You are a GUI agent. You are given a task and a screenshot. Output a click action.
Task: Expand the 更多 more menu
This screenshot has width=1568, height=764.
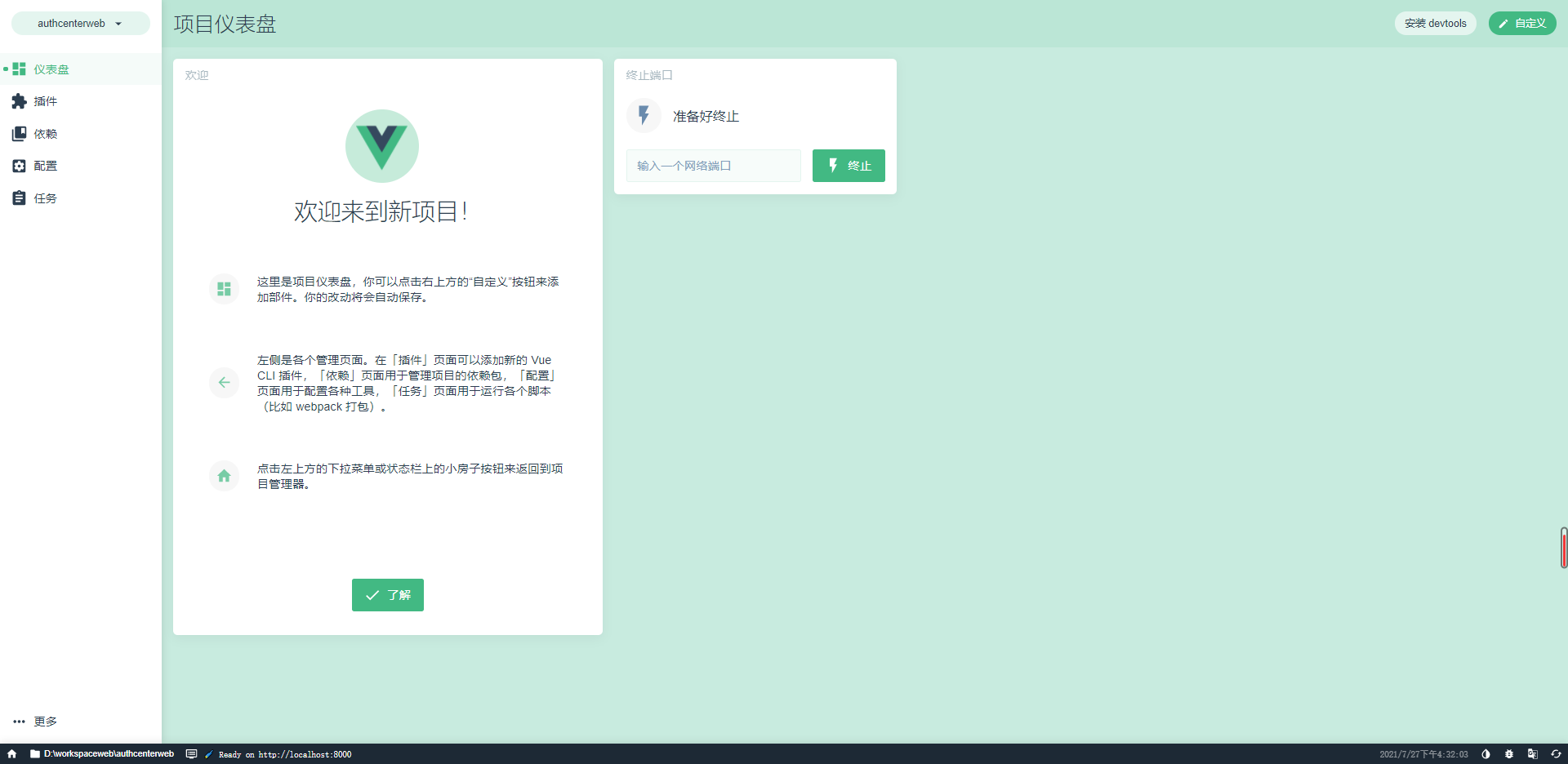[80, 722]
